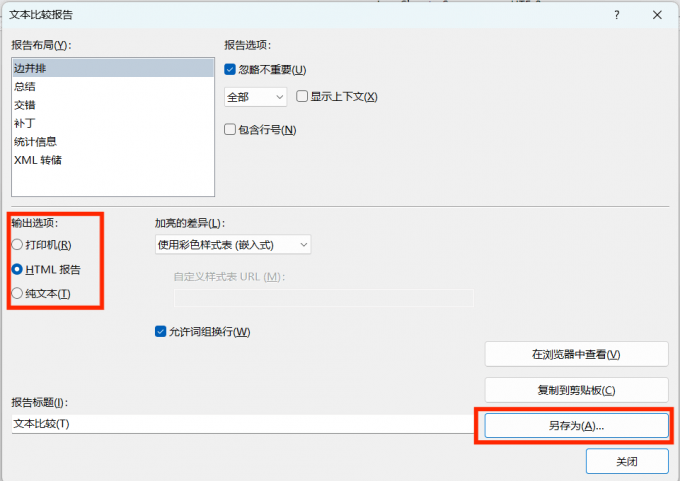Select 统计信息 in the layout list
The width and height of the screenshot is (680, 481).
tap(113, 141)
